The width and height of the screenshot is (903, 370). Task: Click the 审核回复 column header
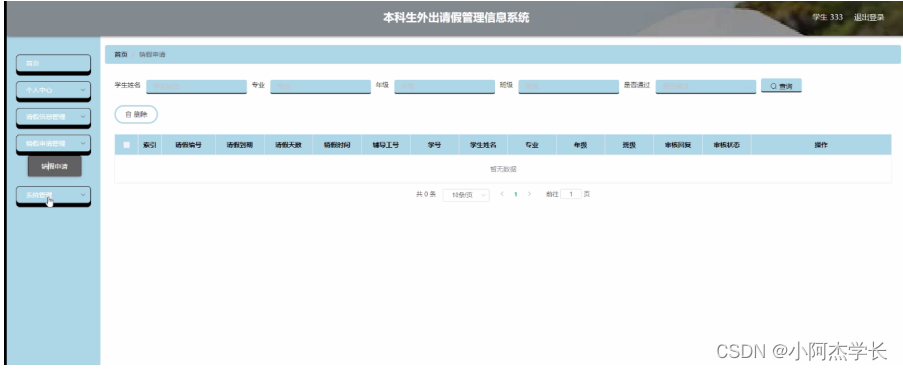point(677,145)
